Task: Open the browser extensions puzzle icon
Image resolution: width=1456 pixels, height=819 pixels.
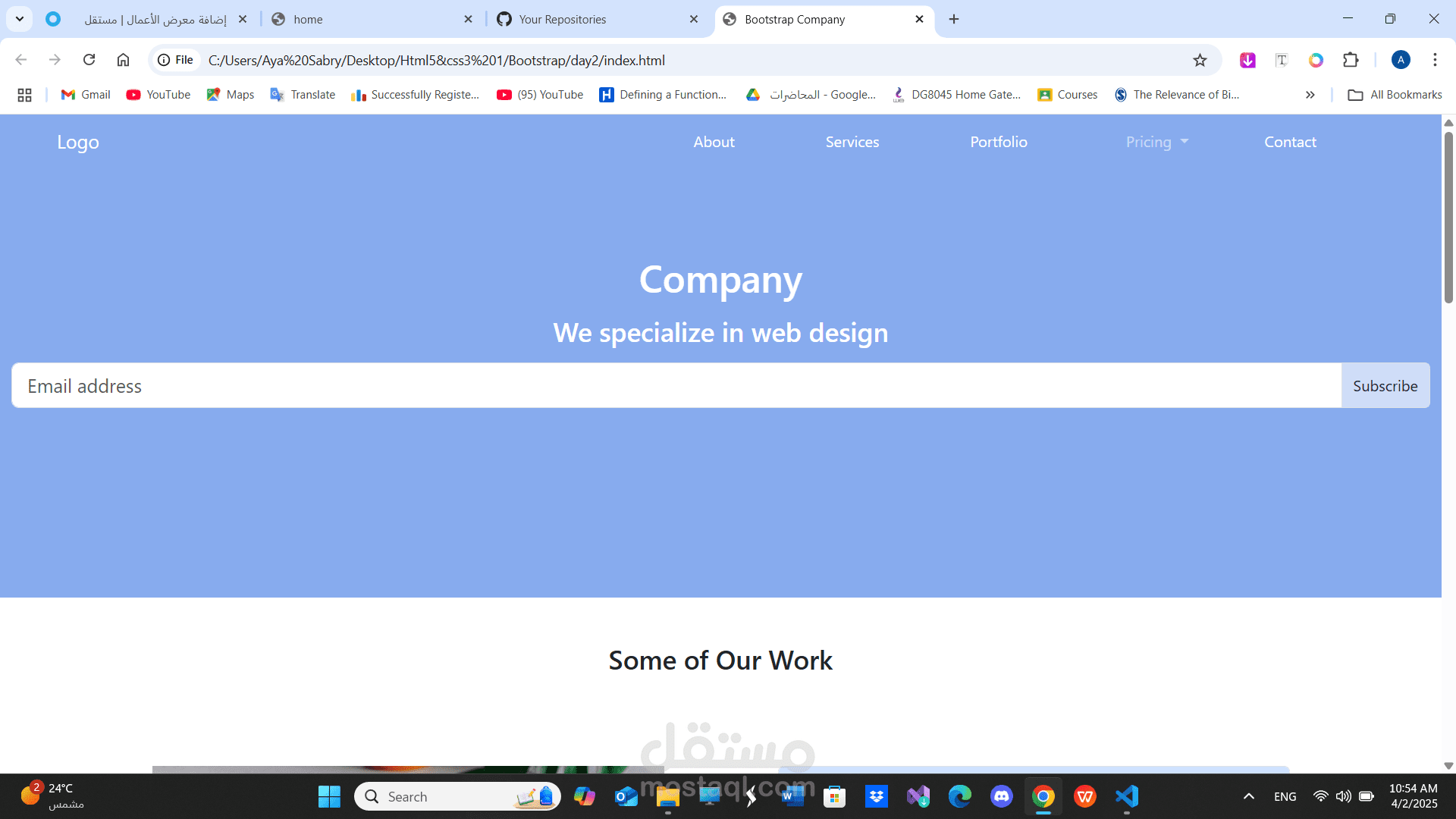Action: 1351,60
